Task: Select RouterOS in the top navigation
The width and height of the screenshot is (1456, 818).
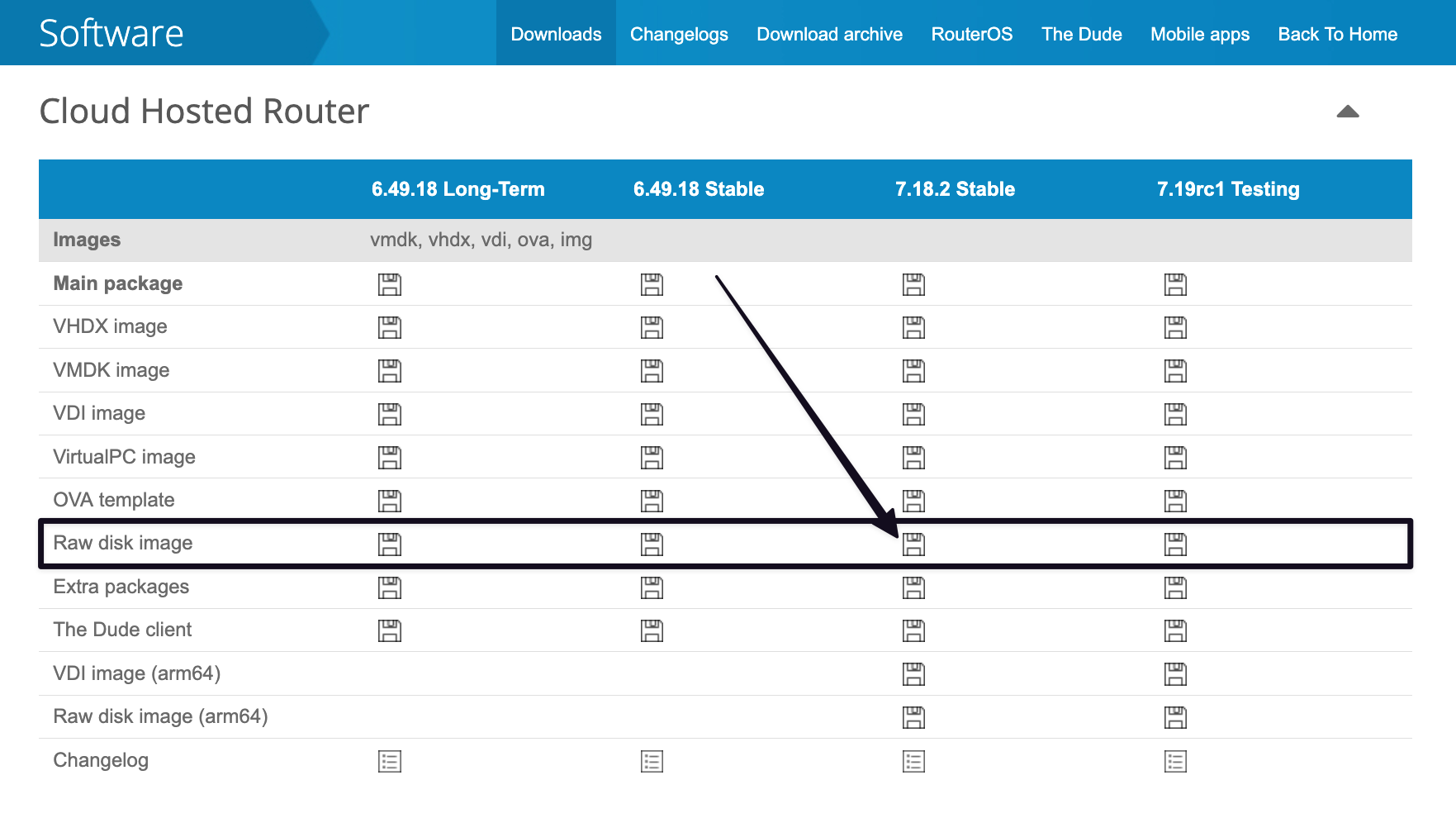Action: click(x=972, y=34)
